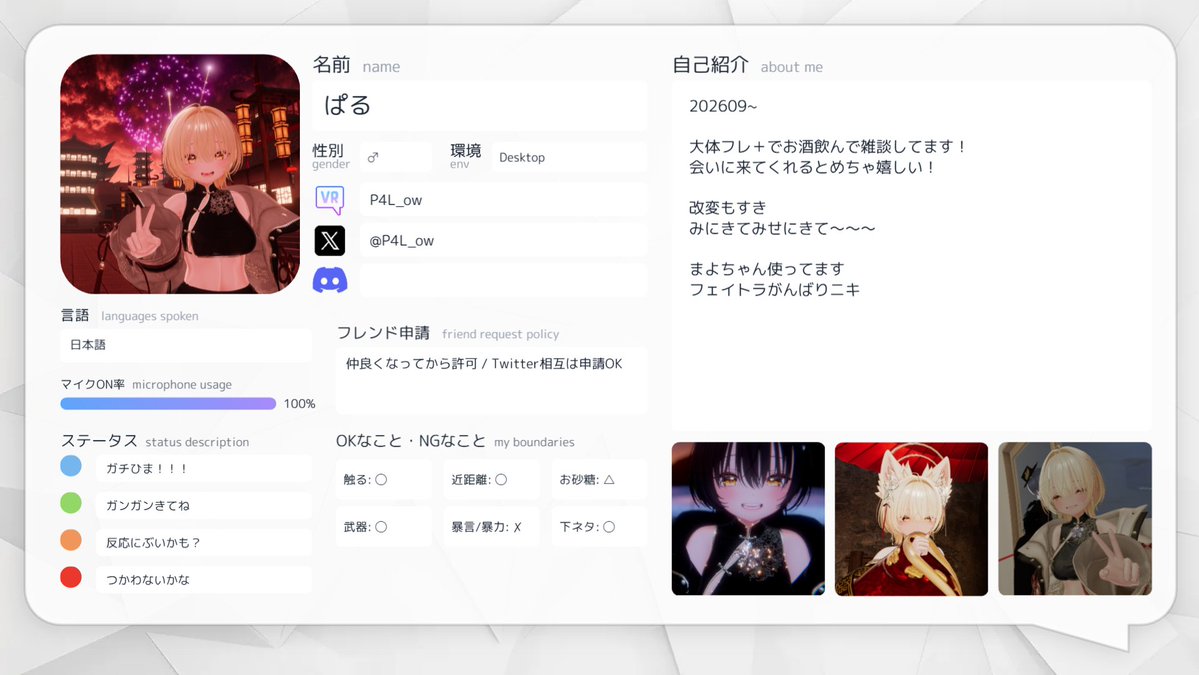Click the microphone usage 100% bar
The width and height of the screenshot is (1199, 675).
pos(168,404)
